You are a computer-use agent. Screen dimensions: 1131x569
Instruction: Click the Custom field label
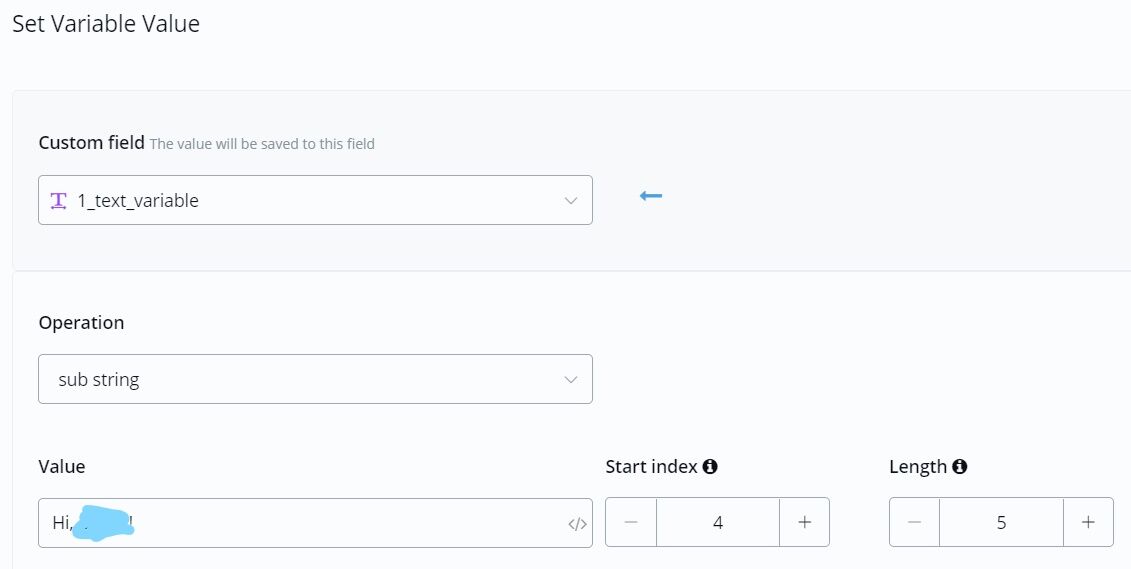pos(91,143)
